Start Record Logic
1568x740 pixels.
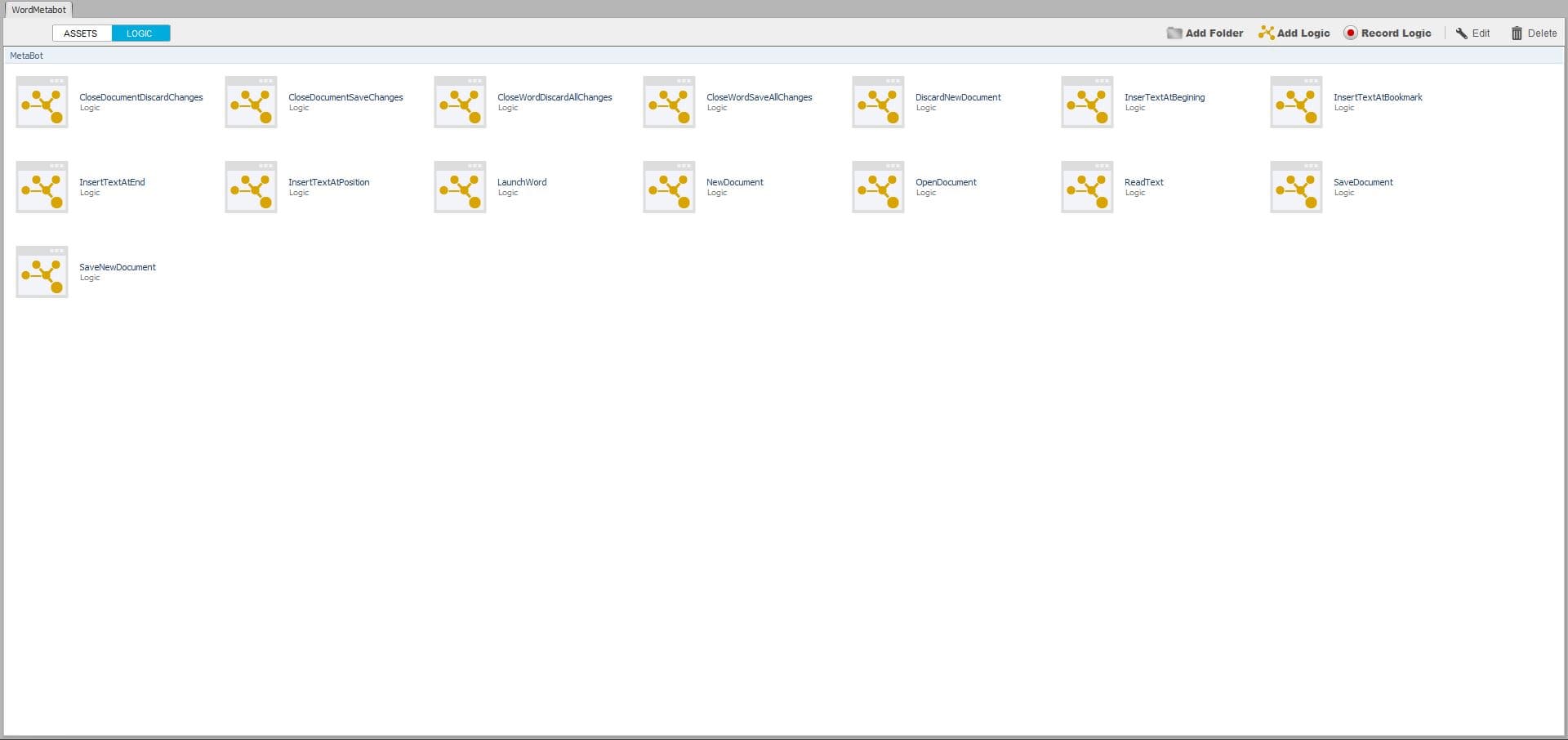[1388, 33]
